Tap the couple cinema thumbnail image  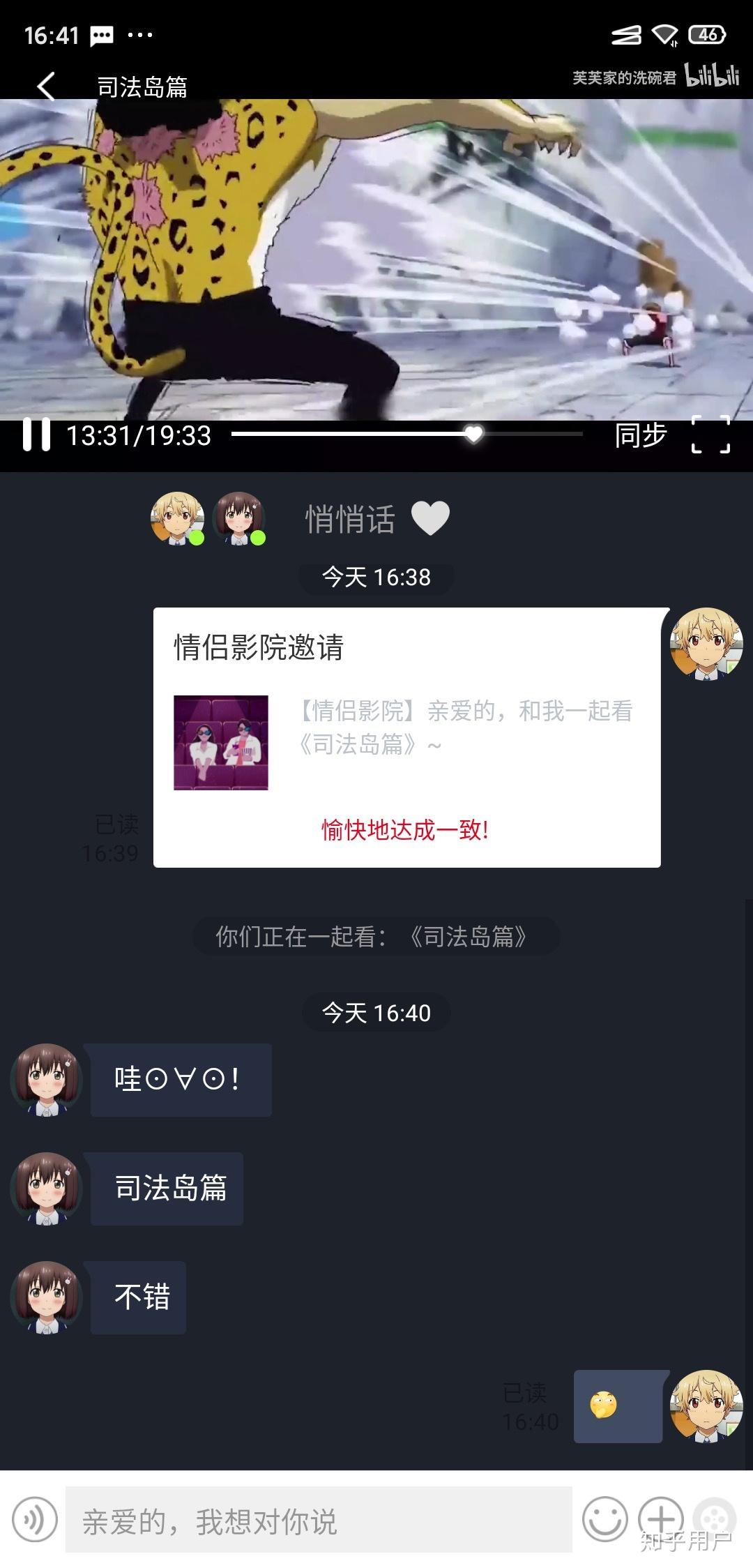(221, 742)
